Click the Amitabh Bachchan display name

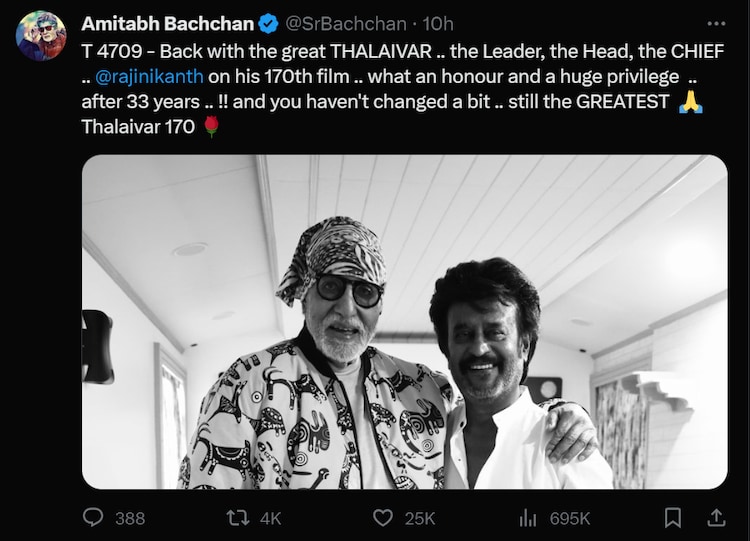165,23
